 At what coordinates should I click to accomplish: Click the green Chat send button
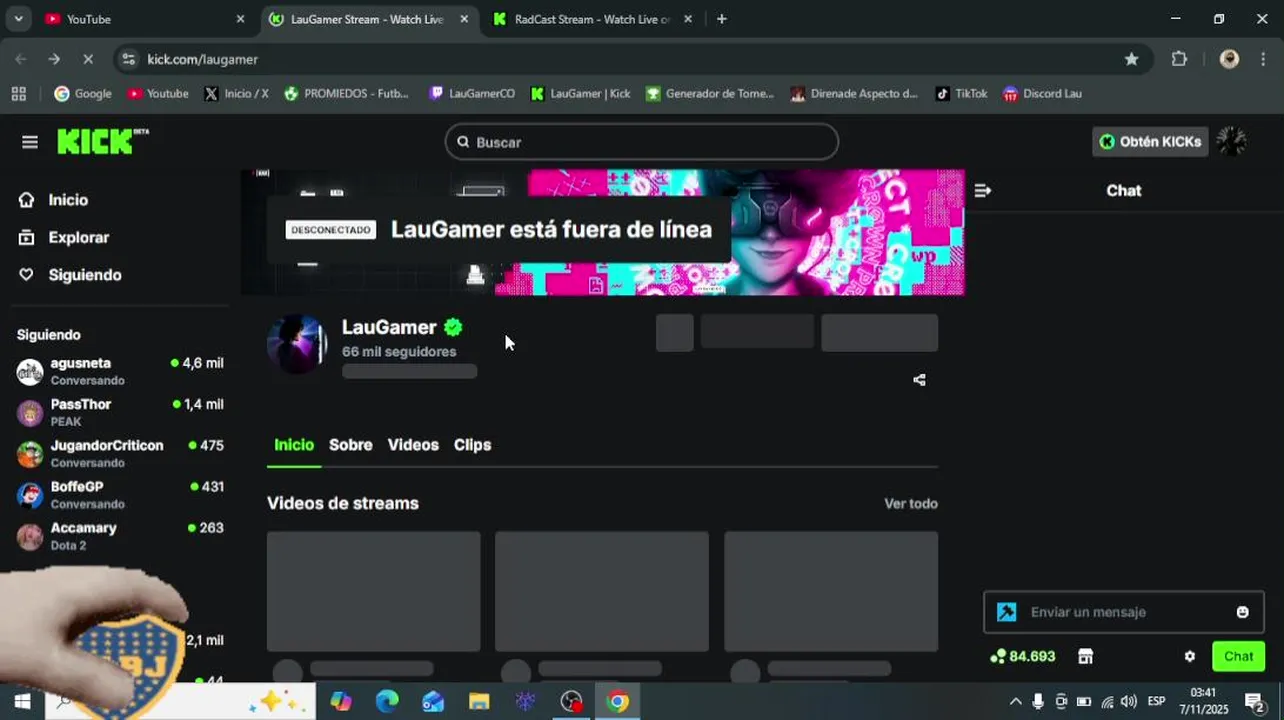(1238, 657)
